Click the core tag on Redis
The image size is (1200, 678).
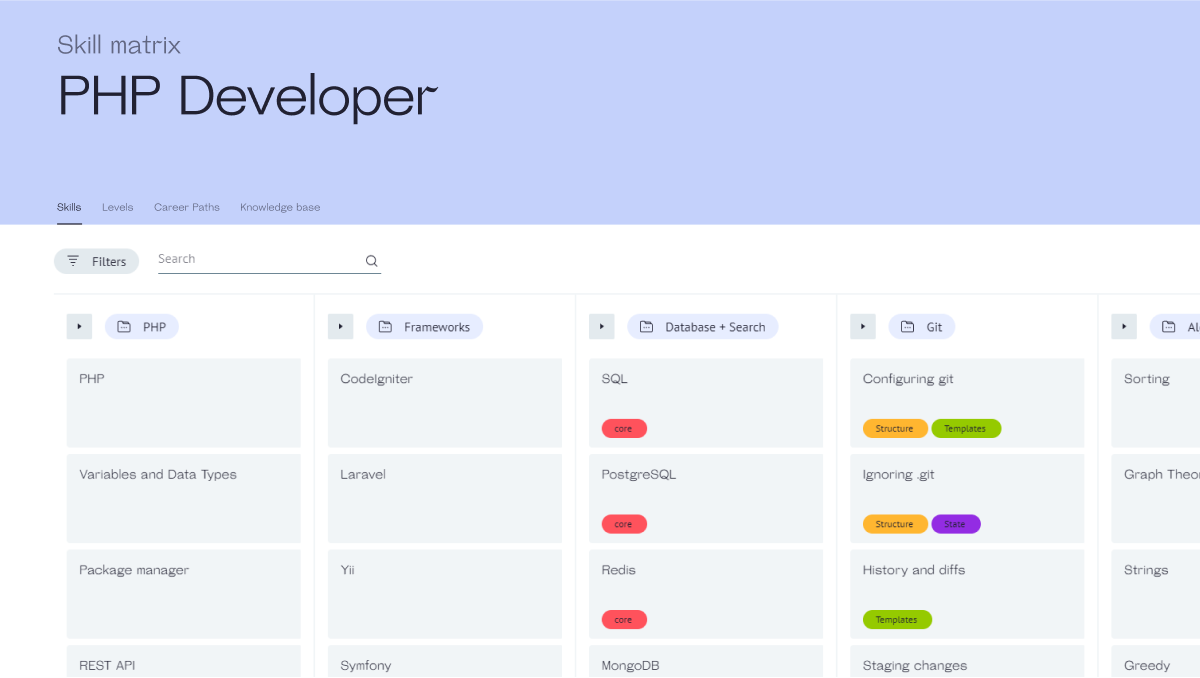point(624,620)
